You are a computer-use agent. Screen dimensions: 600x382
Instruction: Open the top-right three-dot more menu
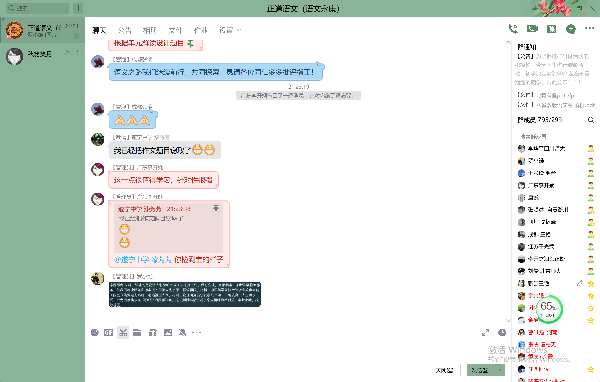tap(590, 29)
